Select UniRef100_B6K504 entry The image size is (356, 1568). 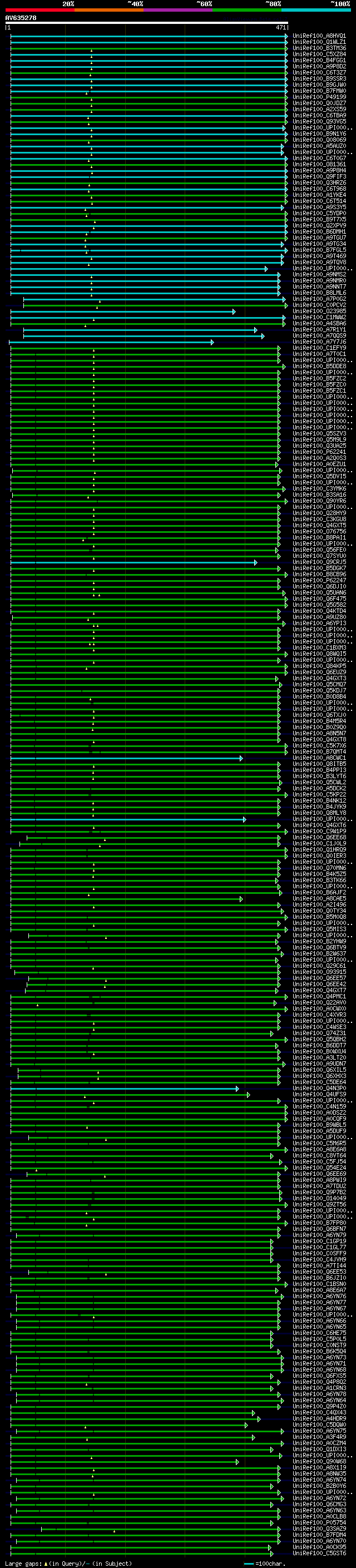(319, 1351)
